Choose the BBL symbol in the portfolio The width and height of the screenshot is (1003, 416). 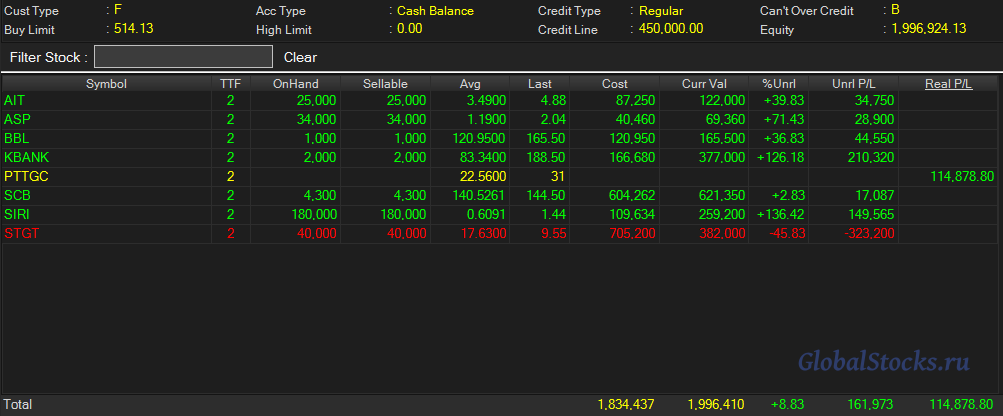[x=16, y=139]
